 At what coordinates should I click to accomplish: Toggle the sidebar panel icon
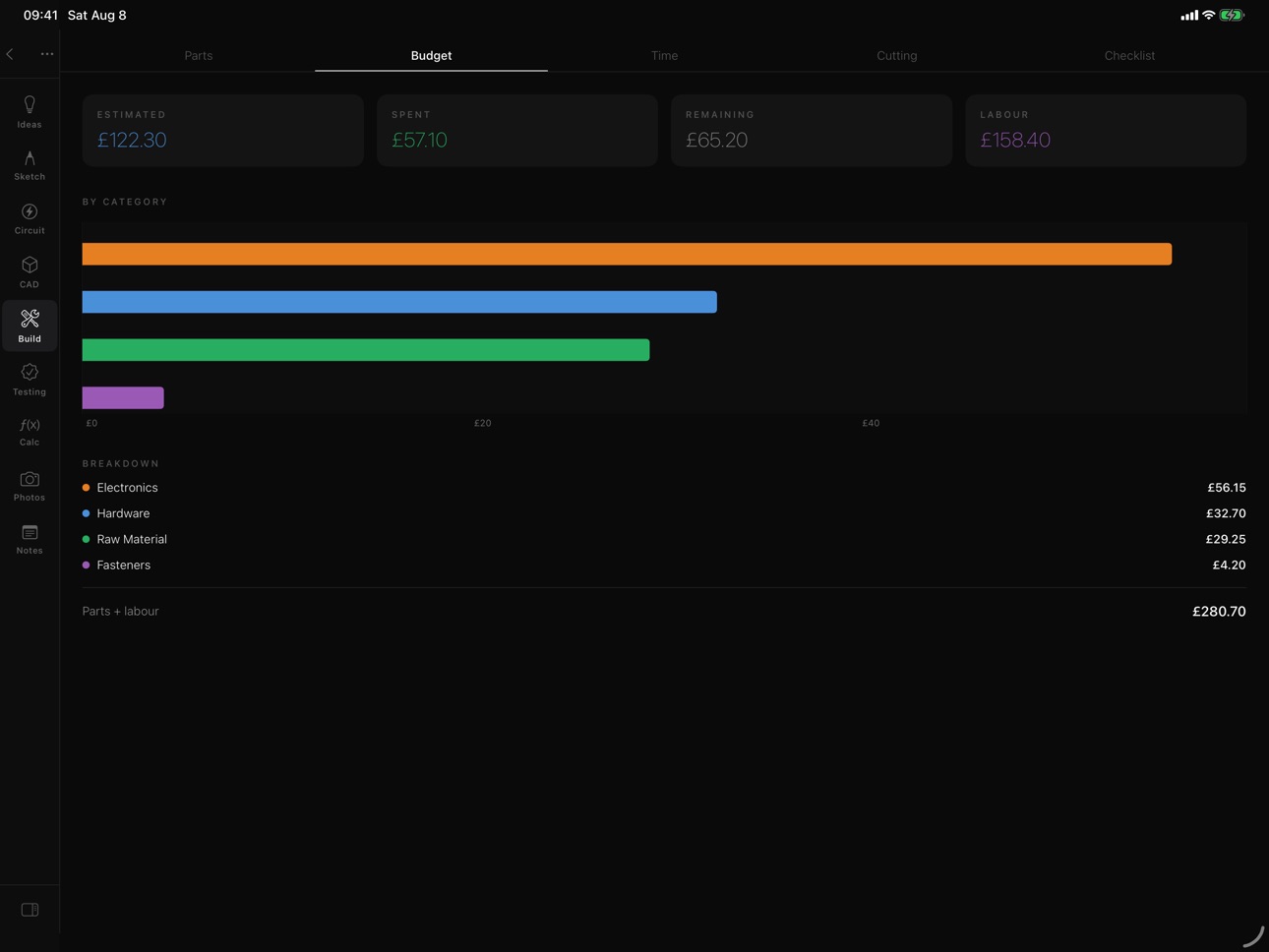[x=30, y=910]
